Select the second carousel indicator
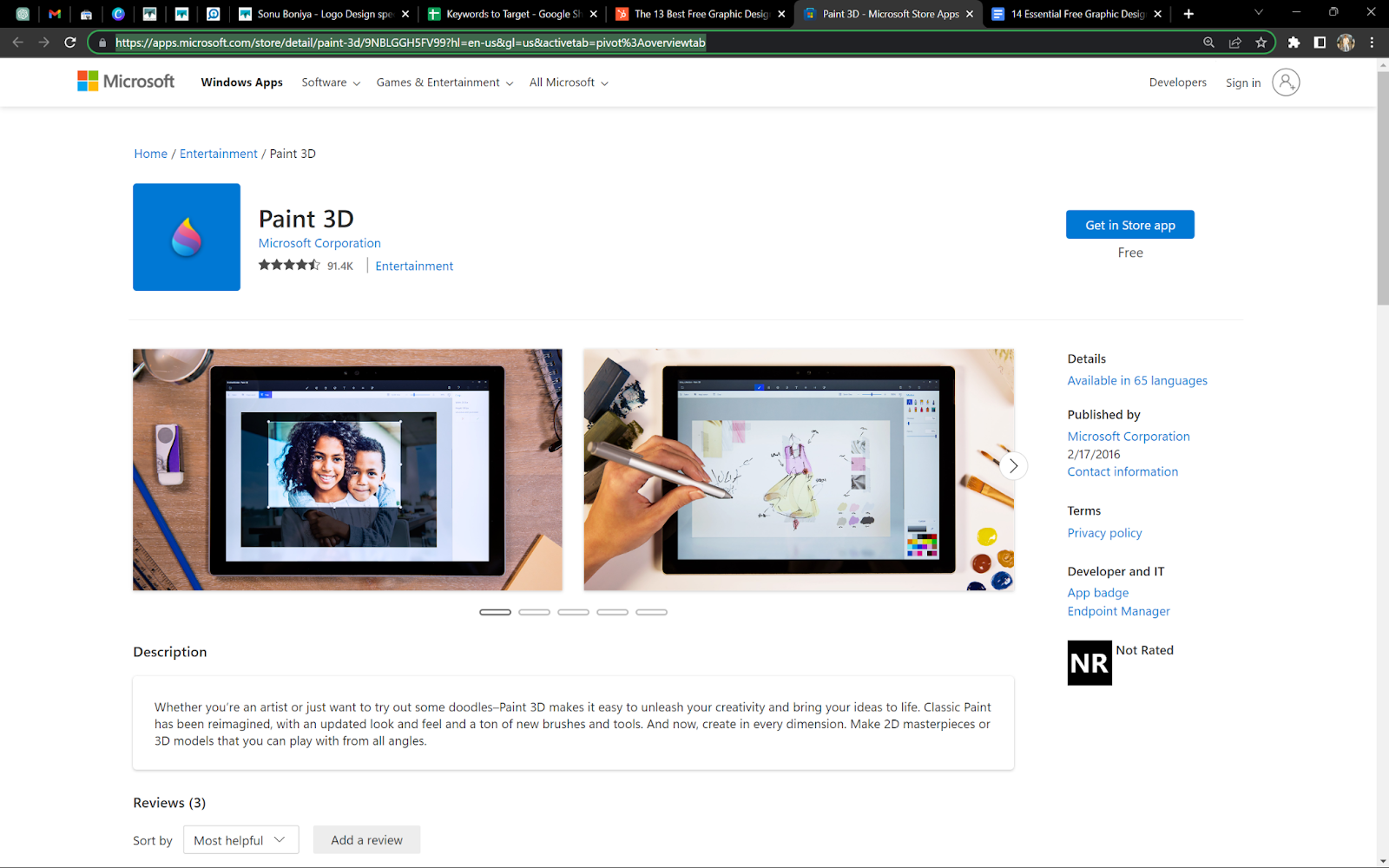Image resolution: width=1389 pixels, height=868 pixels. click(534, 612)
